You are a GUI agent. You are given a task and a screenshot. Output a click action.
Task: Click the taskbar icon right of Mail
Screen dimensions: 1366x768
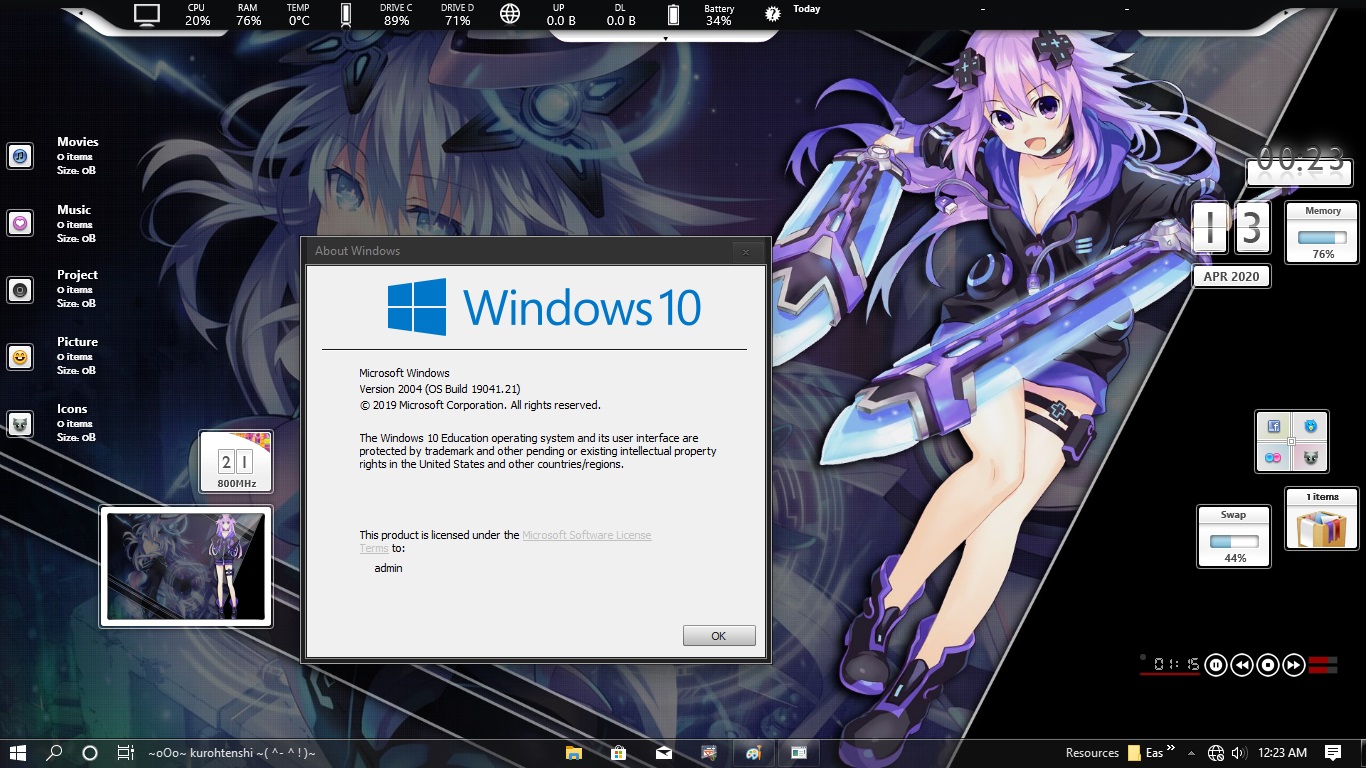tap(709, 753)
